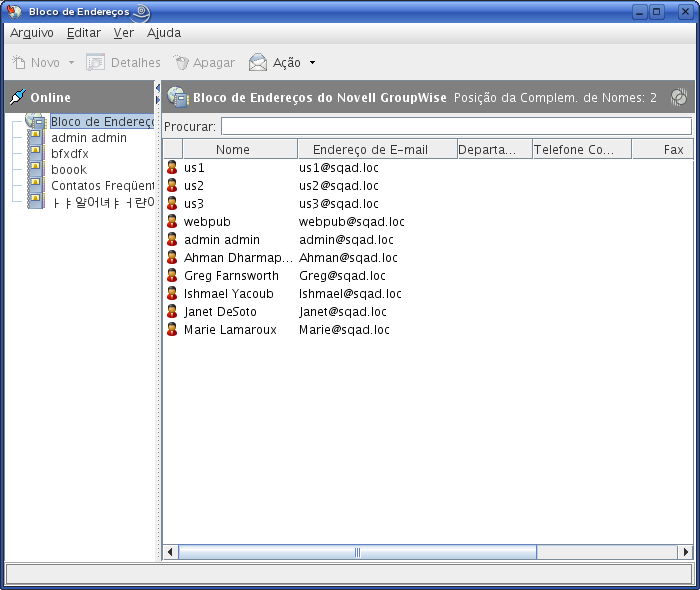Select the us2 contact row
This screenshot has width=700, height=590.
tap(428, 186)
